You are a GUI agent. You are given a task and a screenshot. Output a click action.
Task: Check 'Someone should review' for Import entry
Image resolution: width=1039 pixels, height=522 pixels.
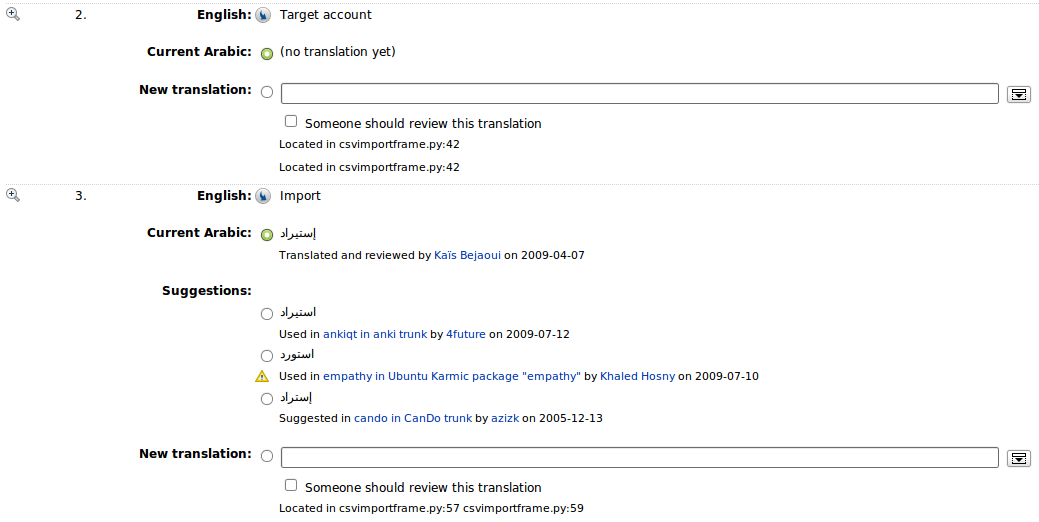click(291, 485)
